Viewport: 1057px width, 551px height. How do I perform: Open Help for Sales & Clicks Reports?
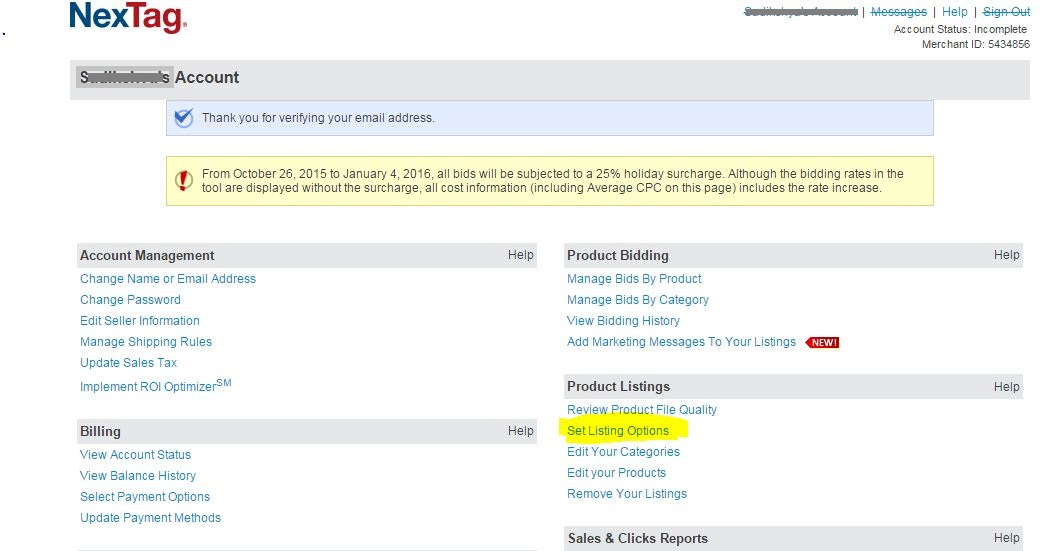(x=1006, y=538)
